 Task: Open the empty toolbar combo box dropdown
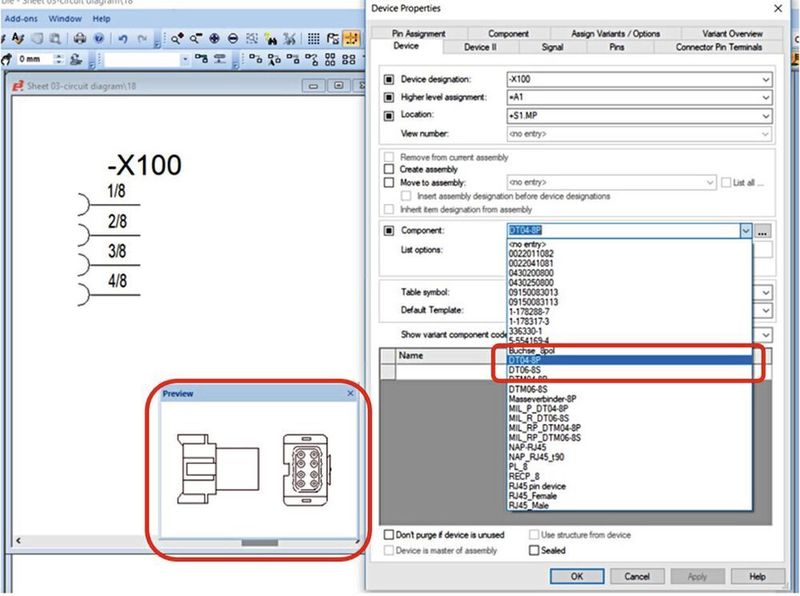pos(185,60)
